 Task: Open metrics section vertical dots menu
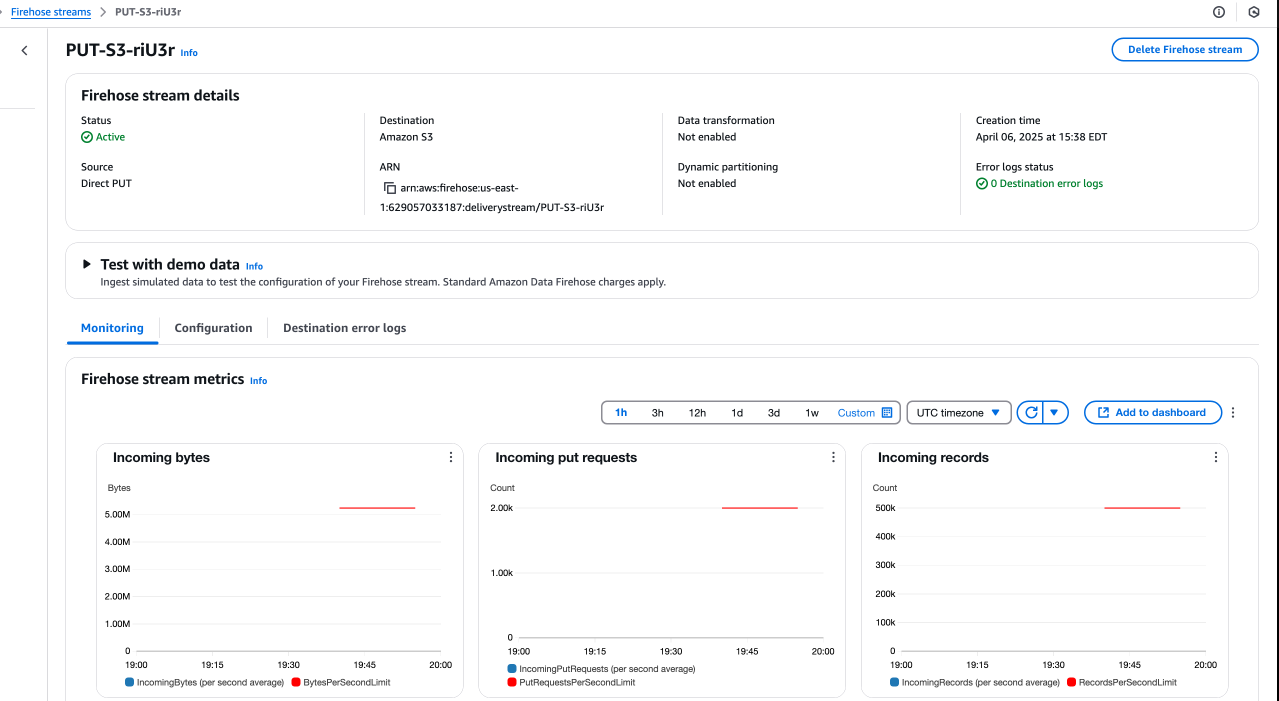tap(1233, 412)
